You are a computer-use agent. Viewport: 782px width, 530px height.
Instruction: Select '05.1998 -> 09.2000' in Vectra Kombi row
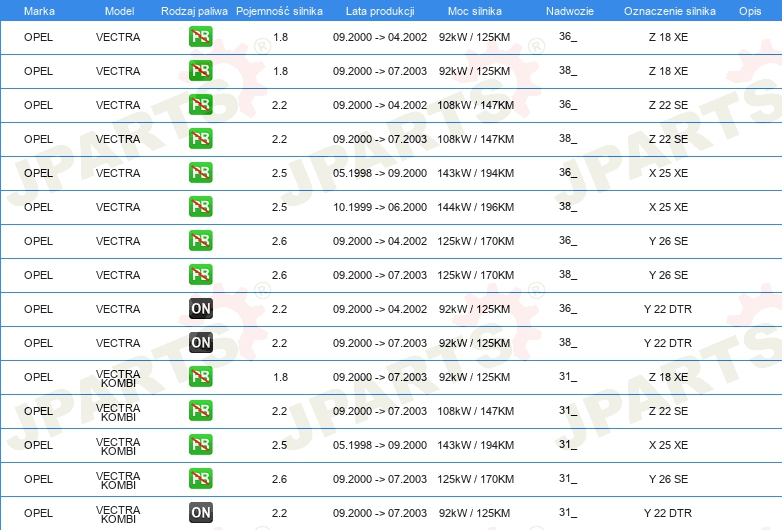coord(380,445)
